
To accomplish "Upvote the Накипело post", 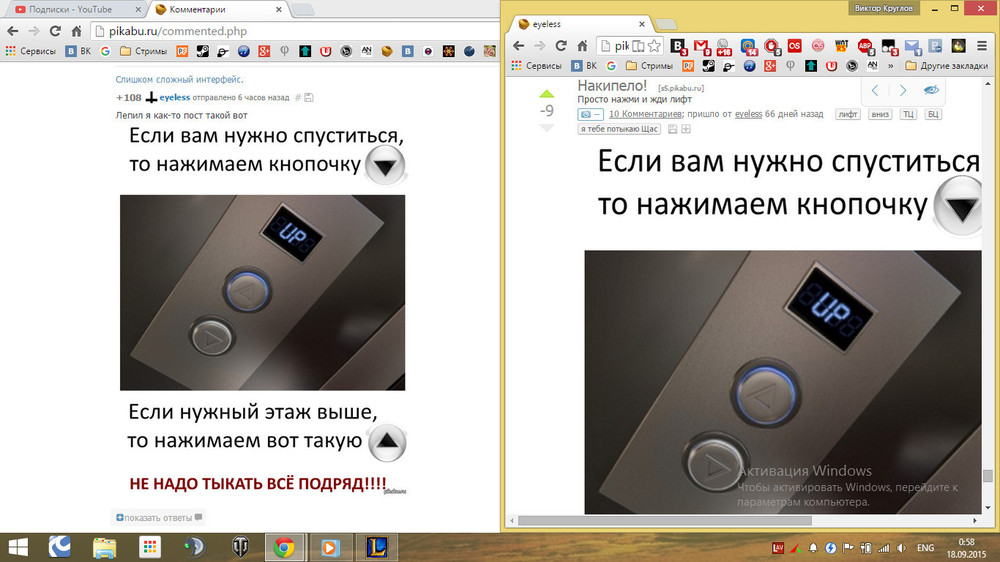I will pos(546,94).
